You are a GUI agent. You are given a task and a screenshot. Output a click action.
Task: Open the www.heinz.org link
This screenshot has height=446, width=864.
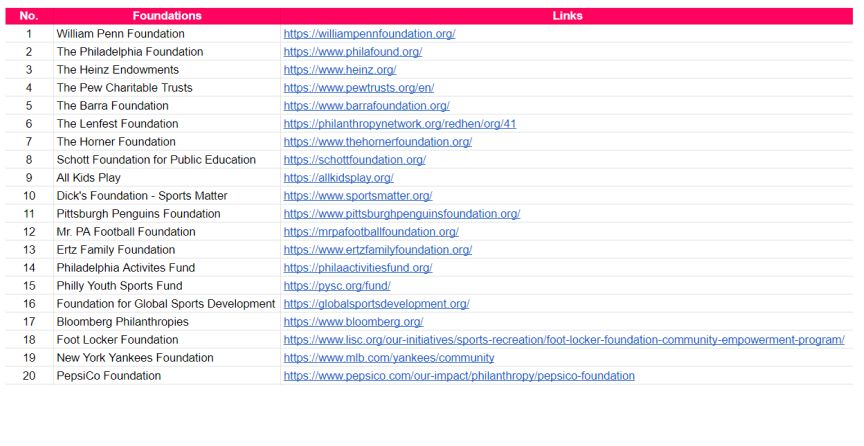click(x=340, y=70)
